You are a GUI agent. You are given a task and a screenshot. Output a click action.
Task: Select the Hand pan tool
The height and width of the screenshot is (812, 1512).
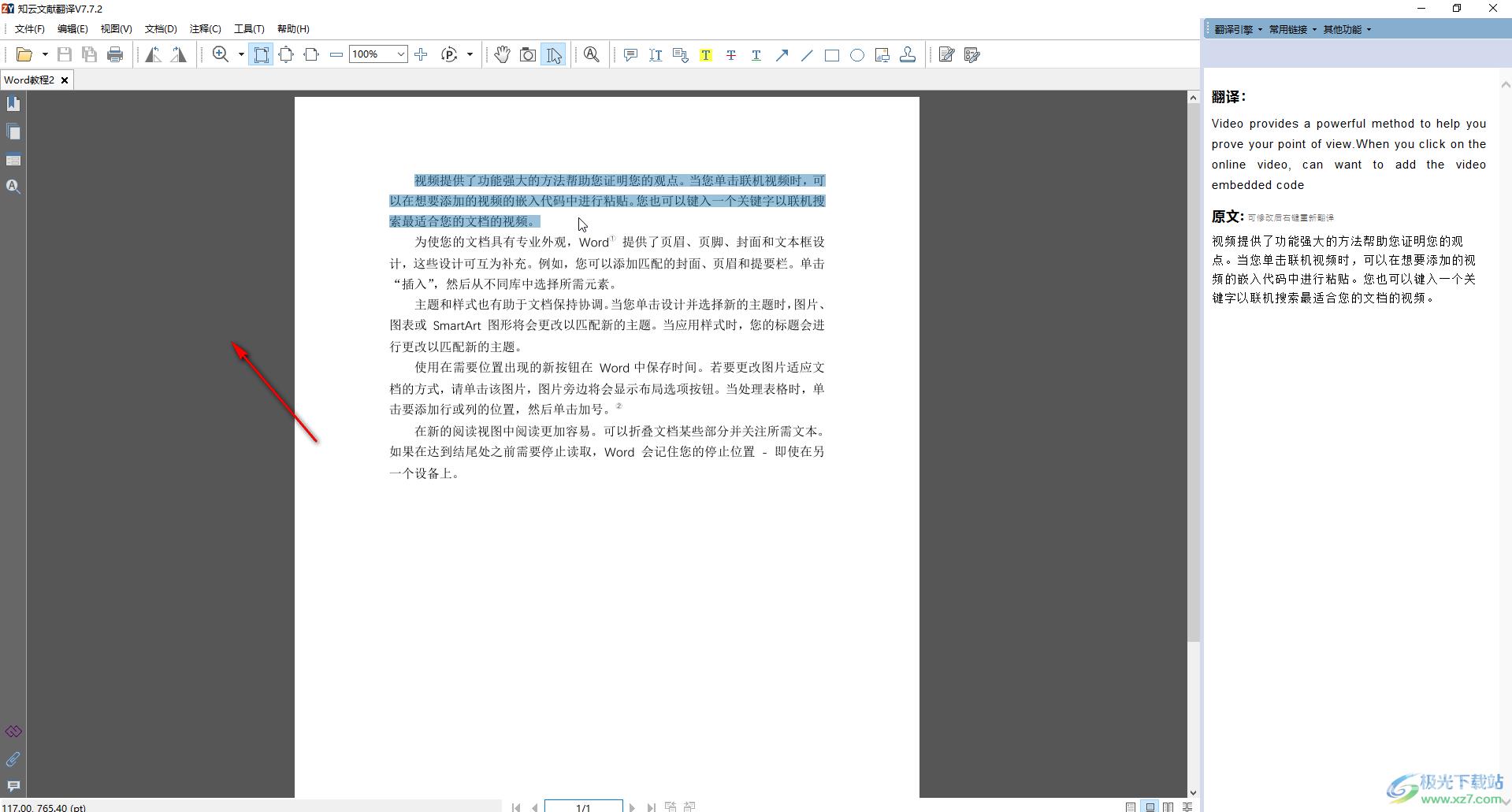point(502,54)
